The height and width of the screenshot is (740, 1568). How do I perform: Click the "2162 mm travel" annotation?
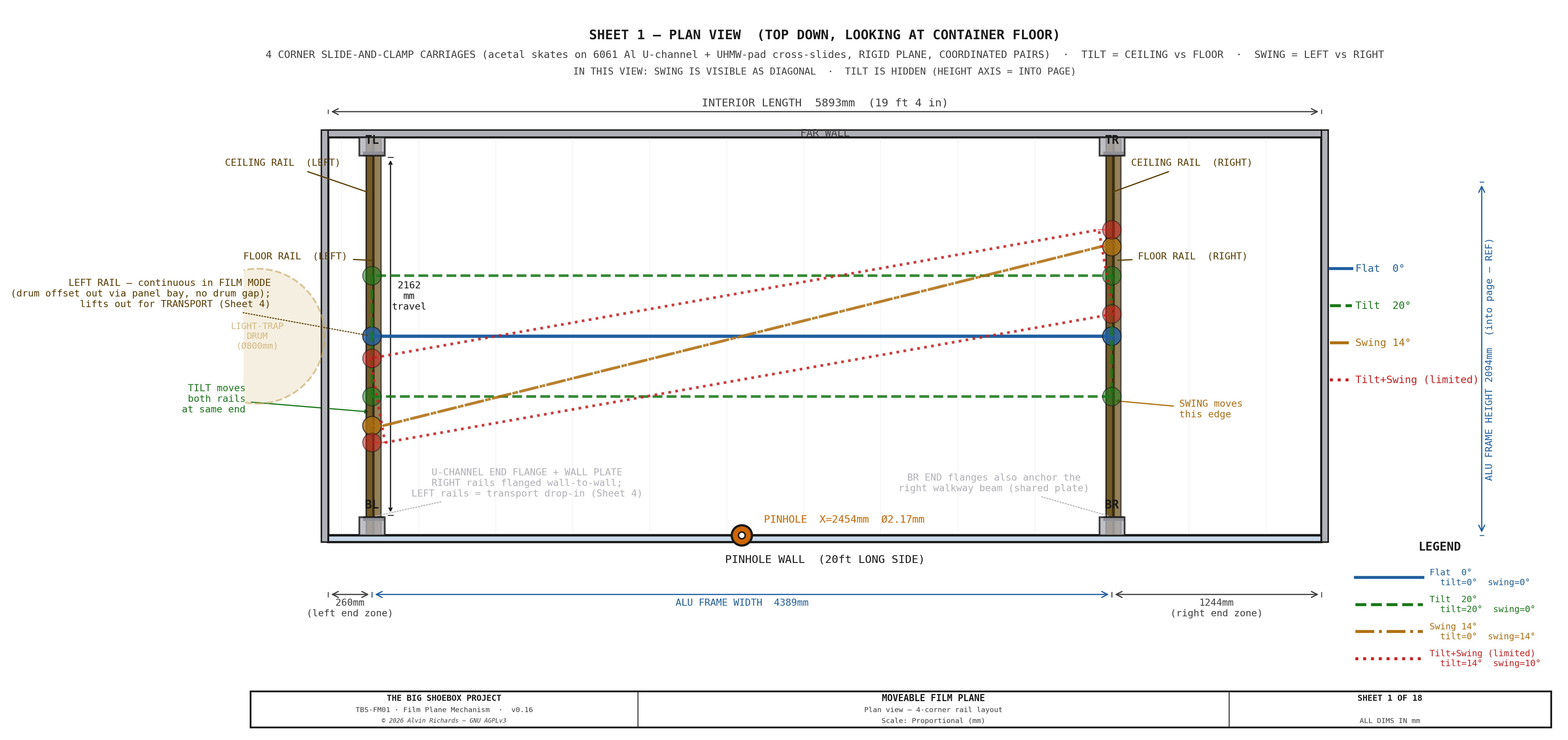pos(409,296)
